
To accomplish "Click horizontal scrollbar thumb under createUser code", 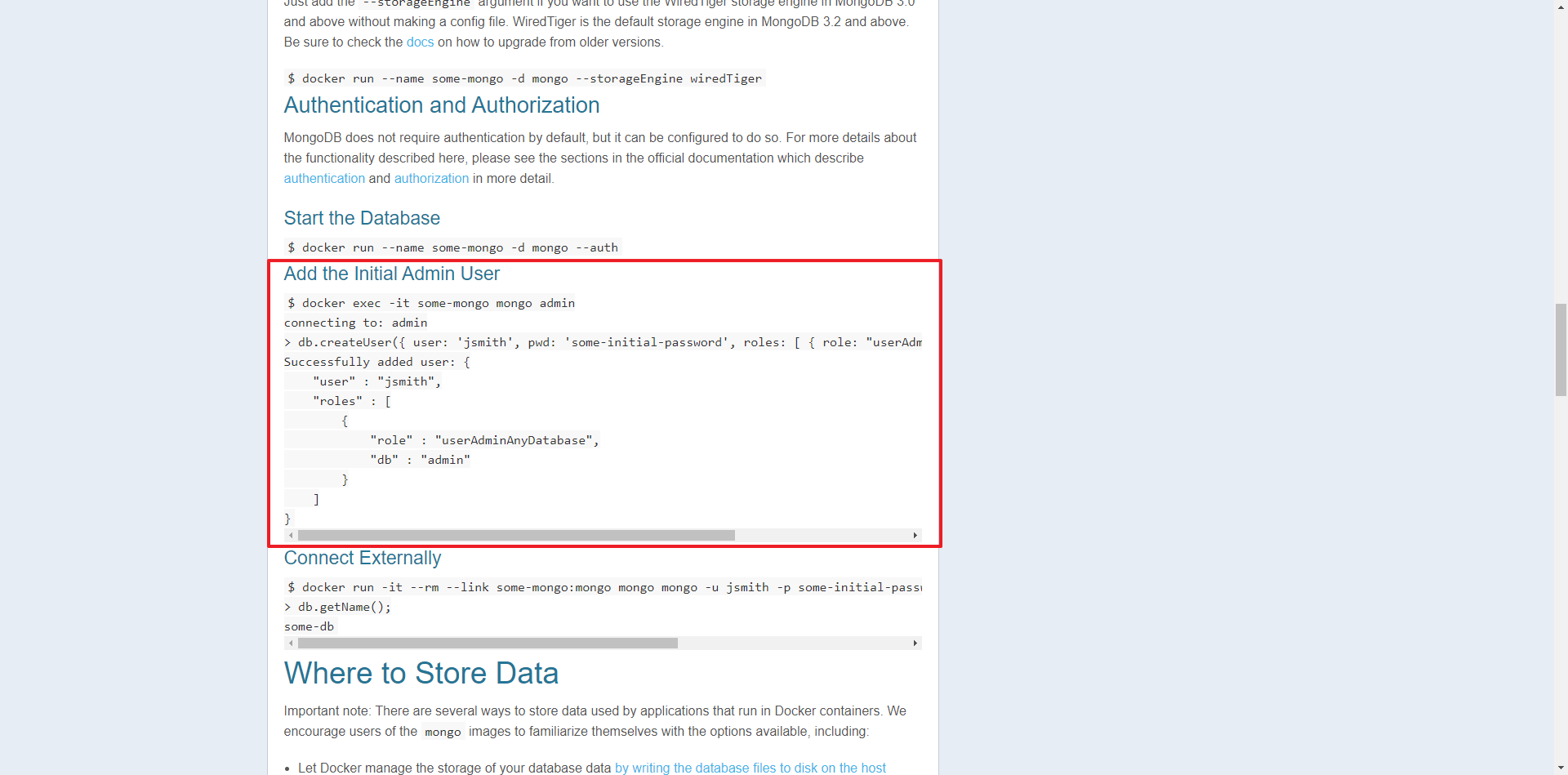I will click(516, 536).
